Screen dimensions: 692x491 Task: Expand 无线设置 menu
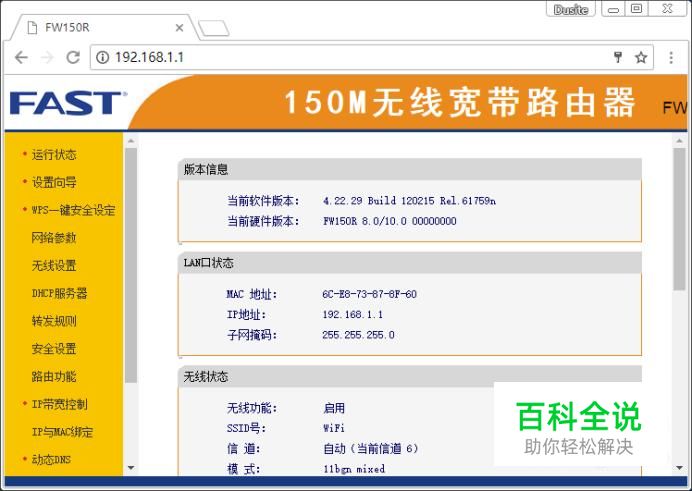54,266
